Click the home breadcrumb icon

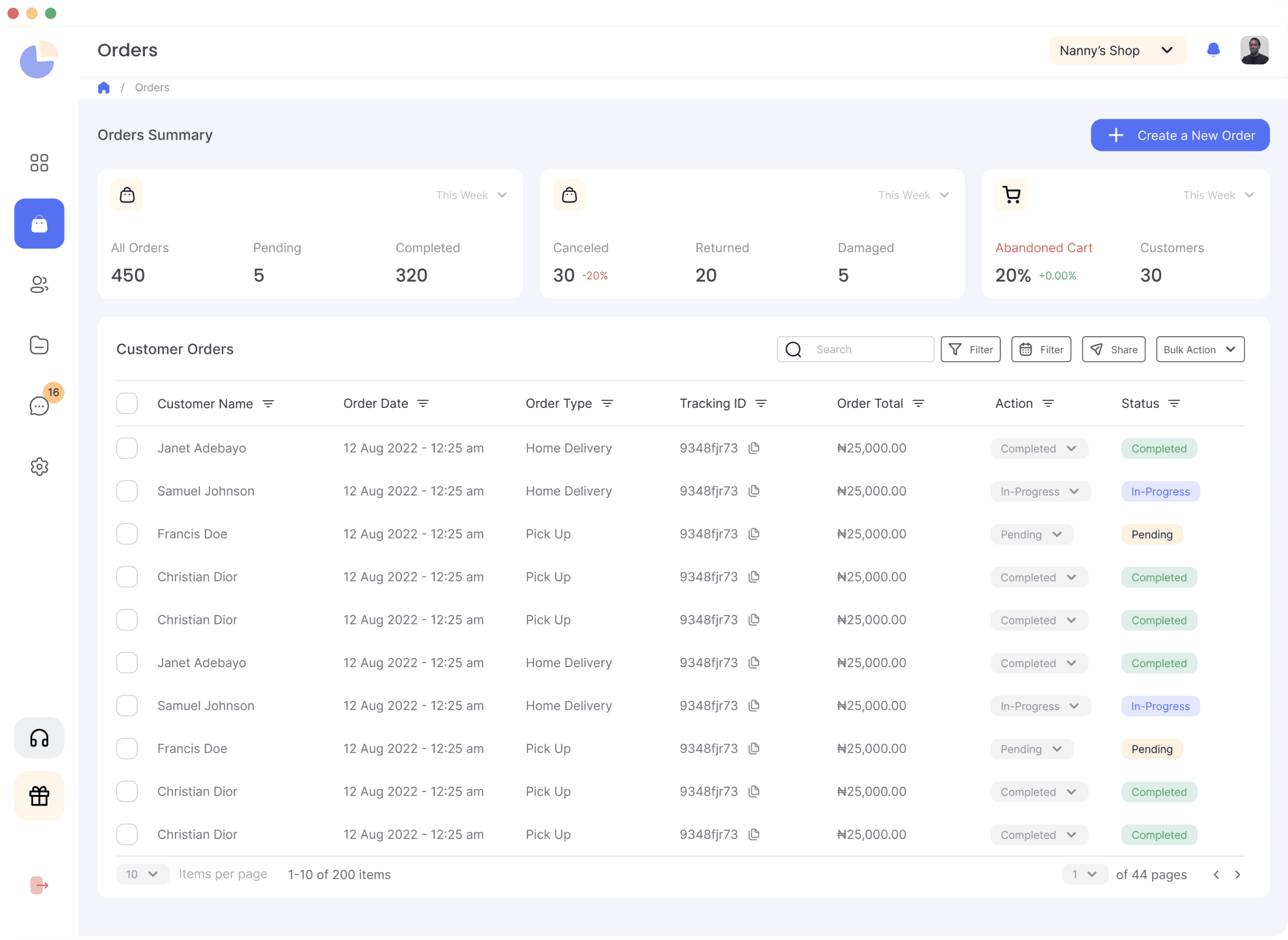[104, 87]
